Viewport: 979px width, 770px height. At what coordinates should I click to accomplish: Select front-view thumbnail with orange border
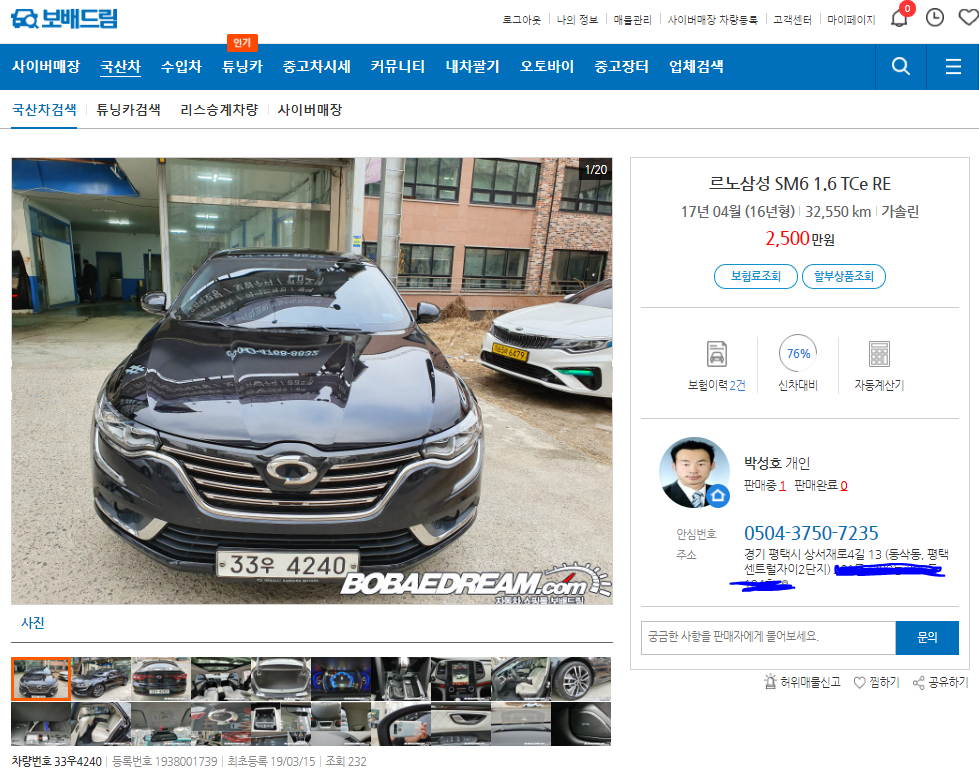(x=41, y=679)
